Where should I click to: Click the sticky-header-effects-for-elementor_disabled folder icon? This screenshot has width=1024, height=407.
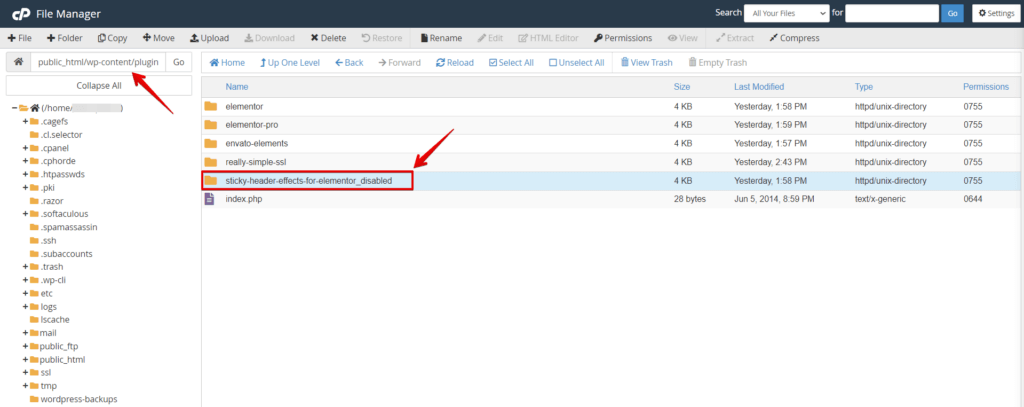[210, 180]
